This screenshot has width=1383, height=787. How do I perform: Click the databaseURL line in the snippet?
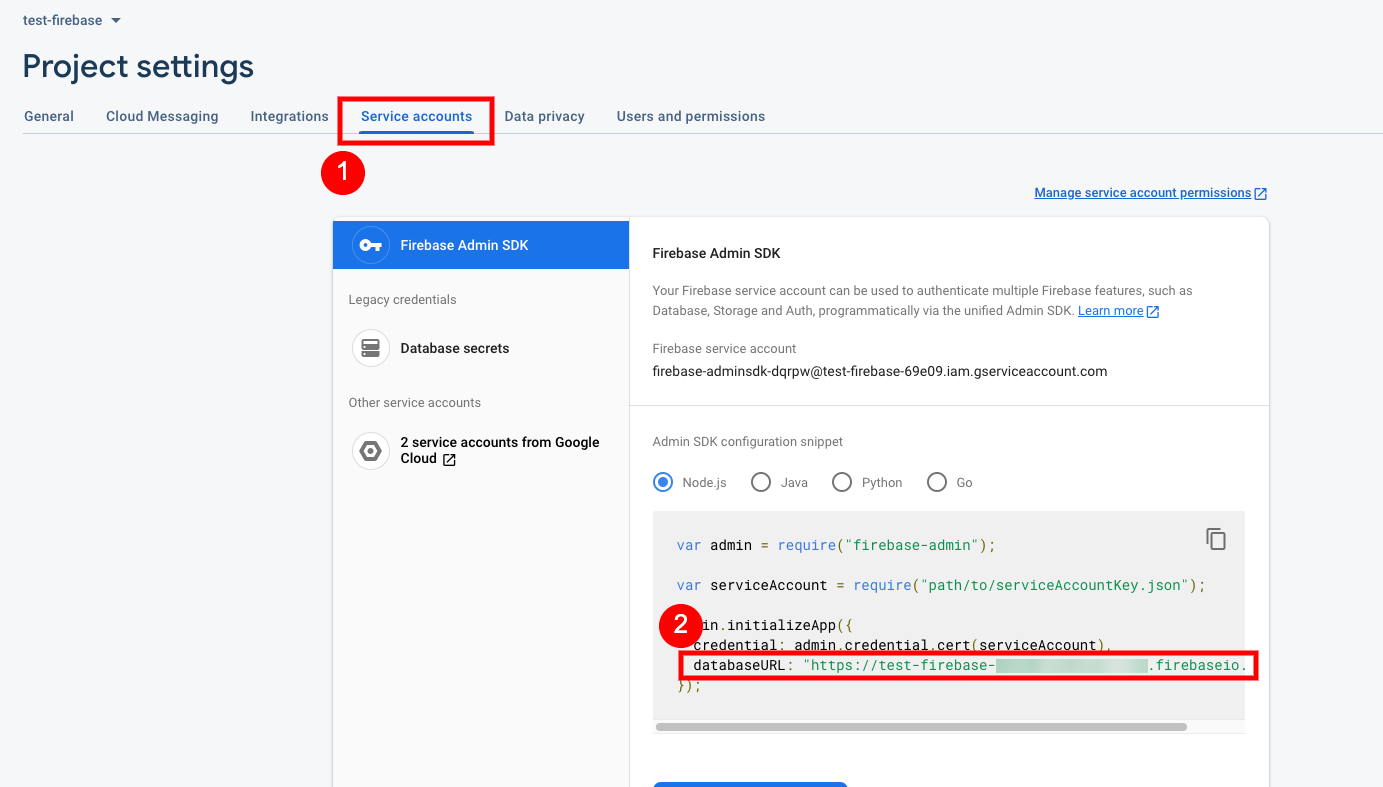tap(970, 665)
